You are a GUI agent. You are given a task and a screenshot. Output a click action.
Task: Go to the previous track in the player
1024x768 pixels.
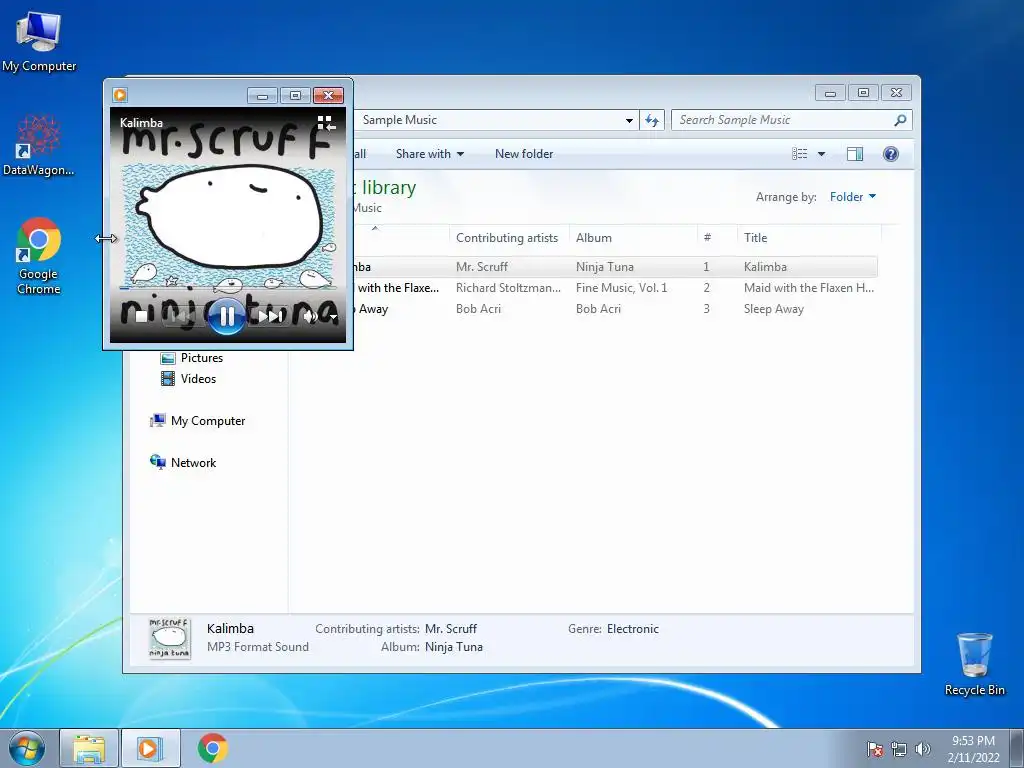coord(182,317)
